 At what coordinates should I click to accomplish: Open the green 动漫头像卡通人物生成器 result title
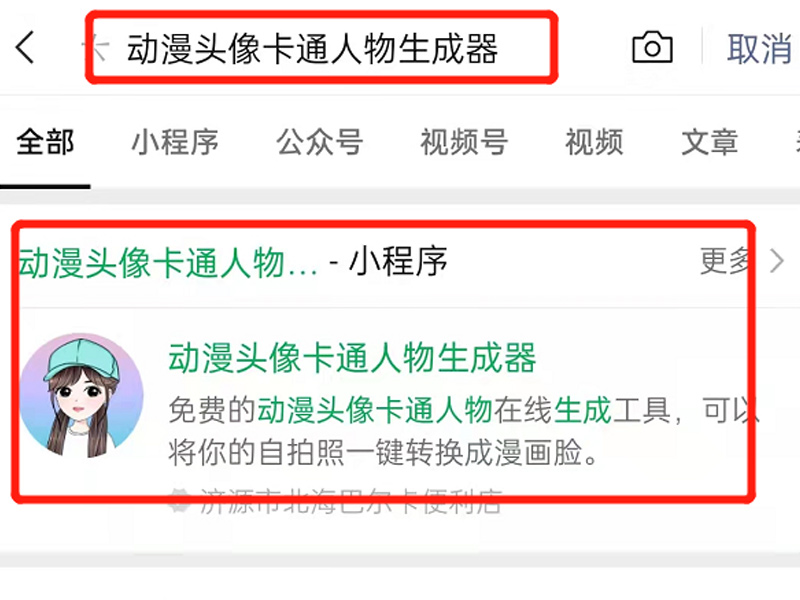click(x=352, y=358)
